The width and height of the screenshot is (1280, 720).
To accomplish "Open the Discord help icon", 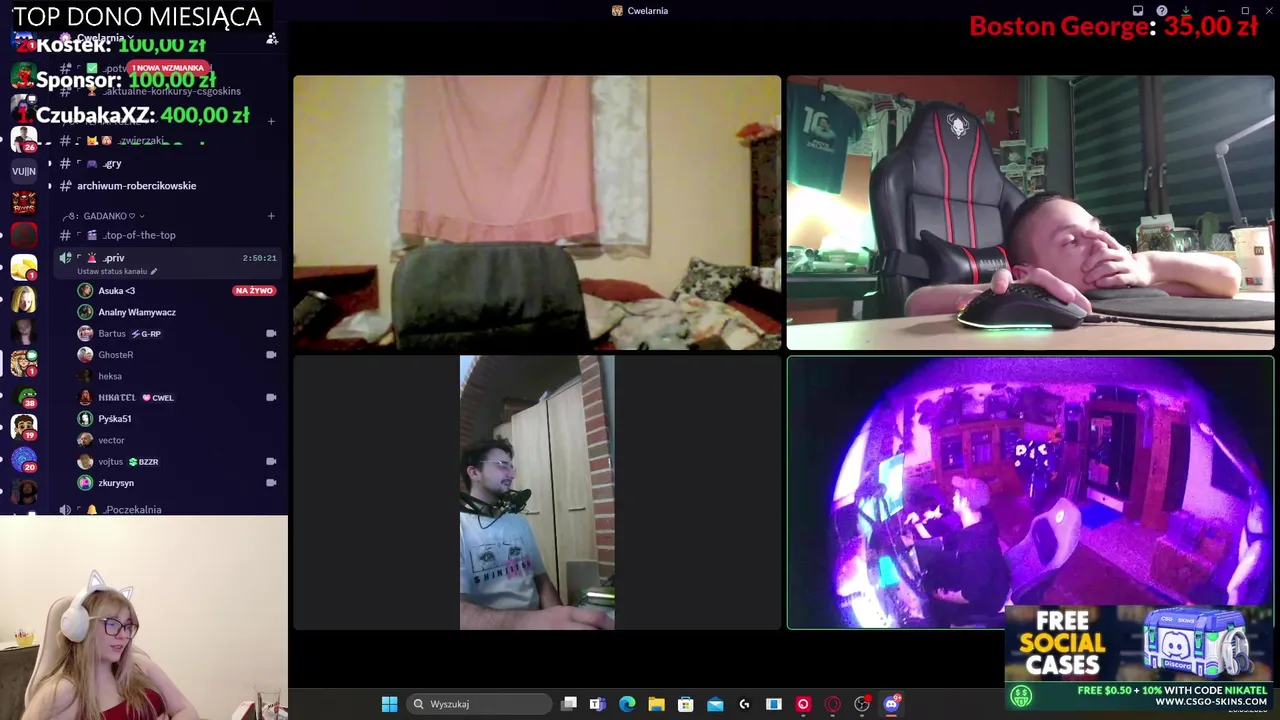I will 1162,11.
